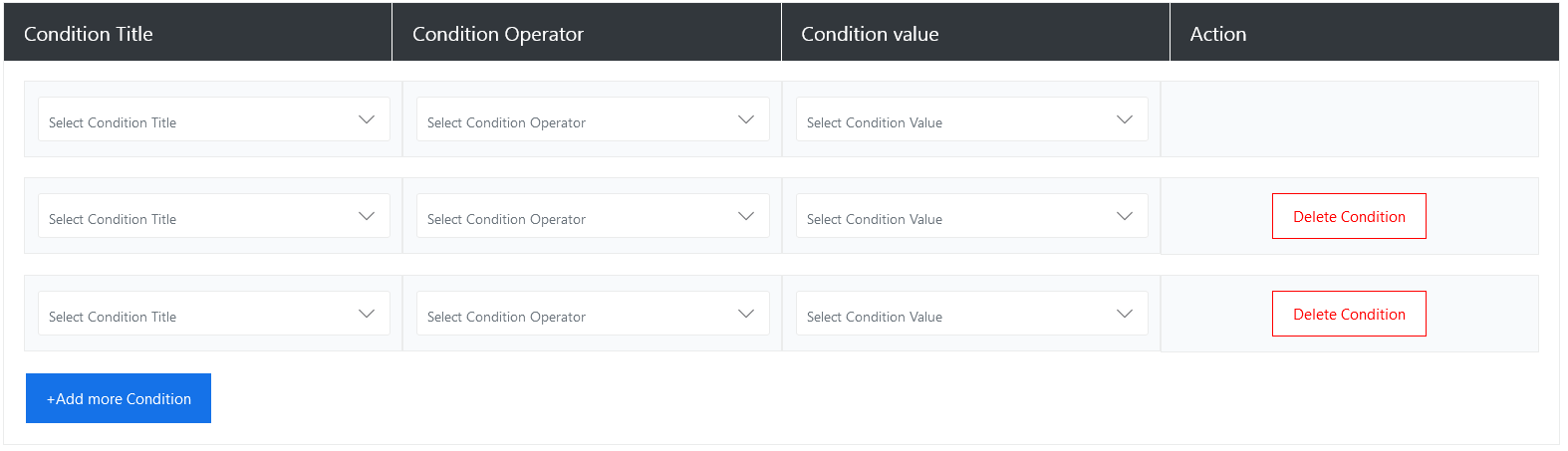Click the third row's Condition Title chevron arrow

[x=367, y=314]
